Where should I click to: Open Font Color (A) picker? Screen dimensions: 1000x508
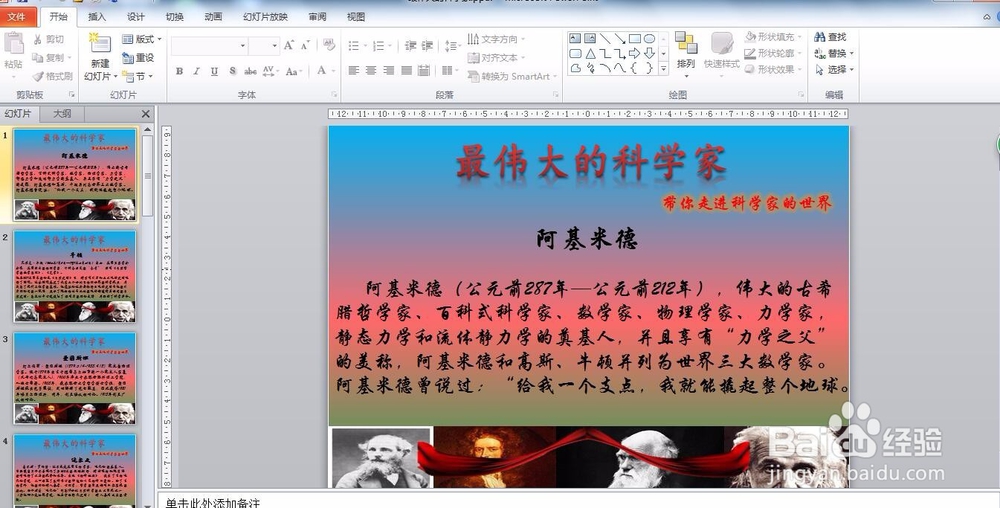coord(325,71)
